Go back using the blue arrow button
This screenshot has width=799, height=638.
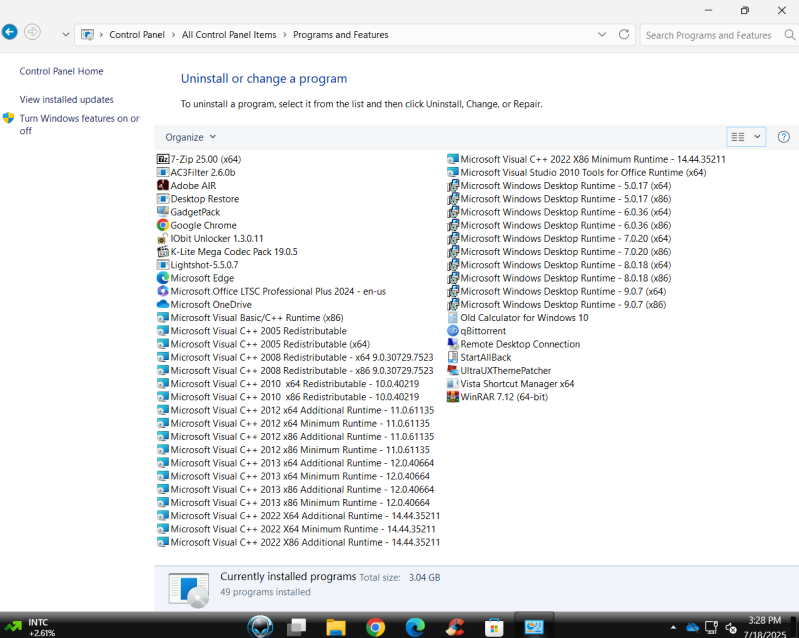tap(9, 32)
